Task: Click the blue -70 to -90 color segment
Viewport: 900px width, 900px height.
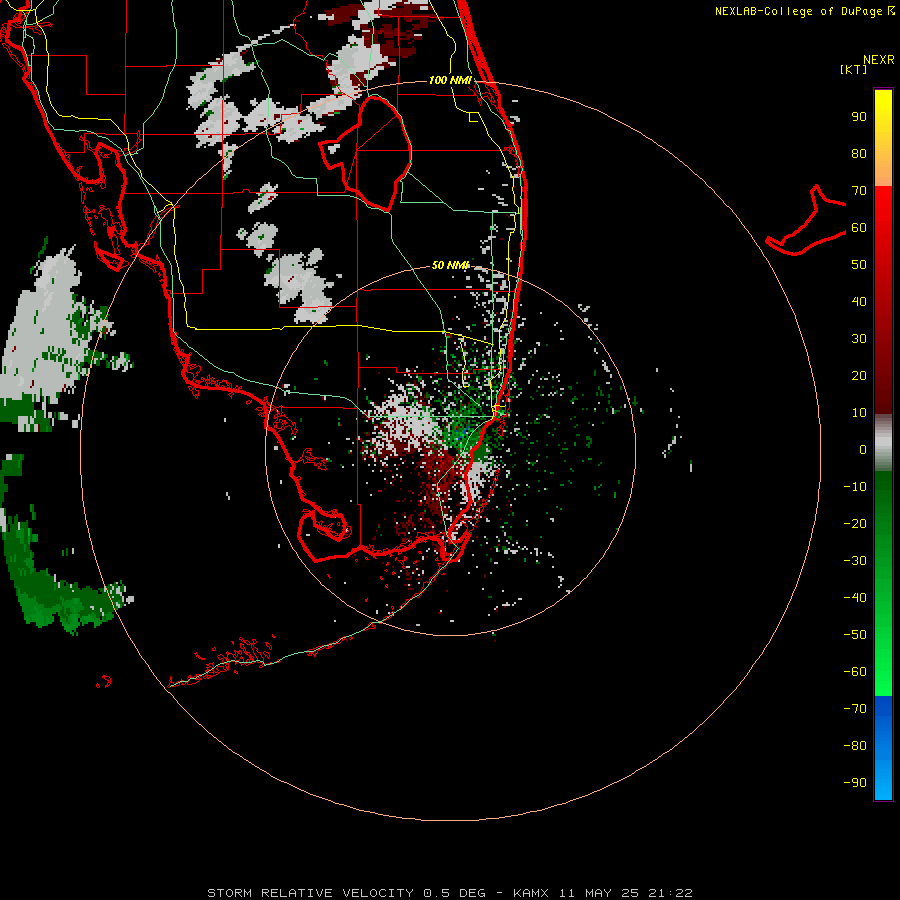Action: coord(883,748)
